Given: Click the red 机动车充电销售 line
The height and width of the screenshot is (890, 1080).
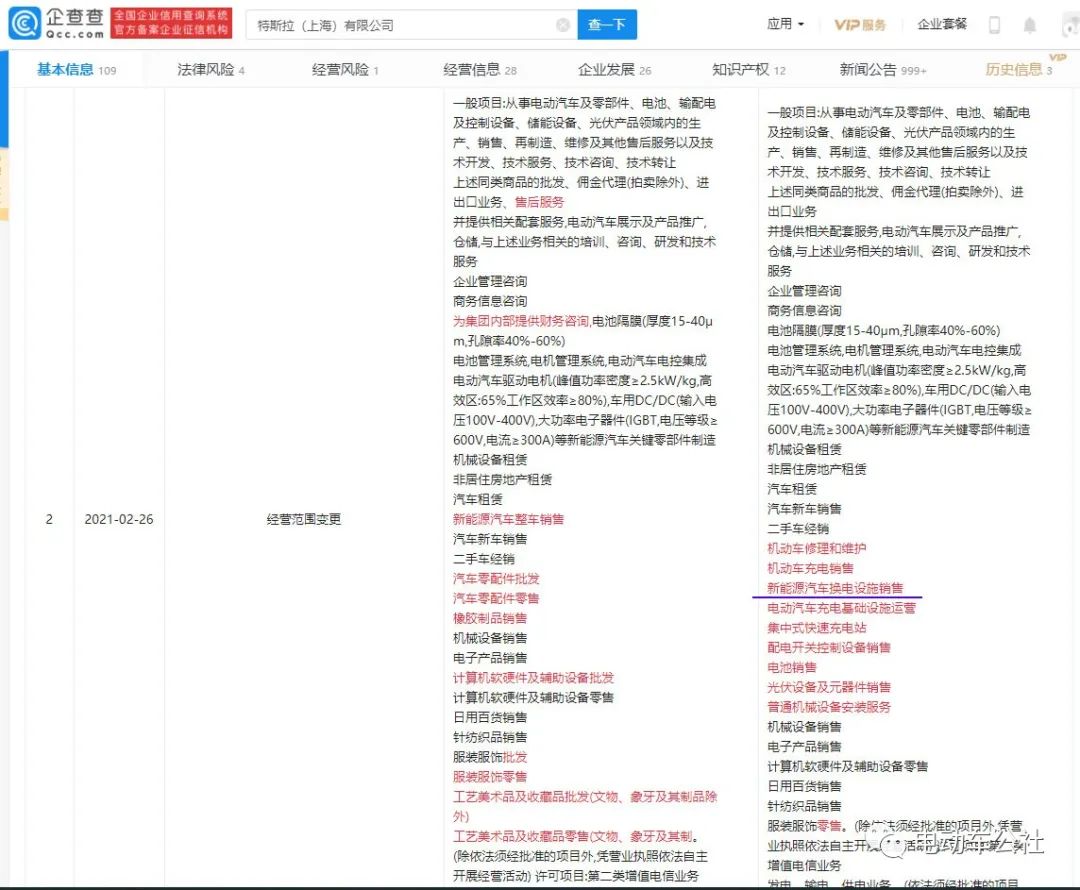Looking at the screenshot, I should pyautogui.click(x=811, y=568).
